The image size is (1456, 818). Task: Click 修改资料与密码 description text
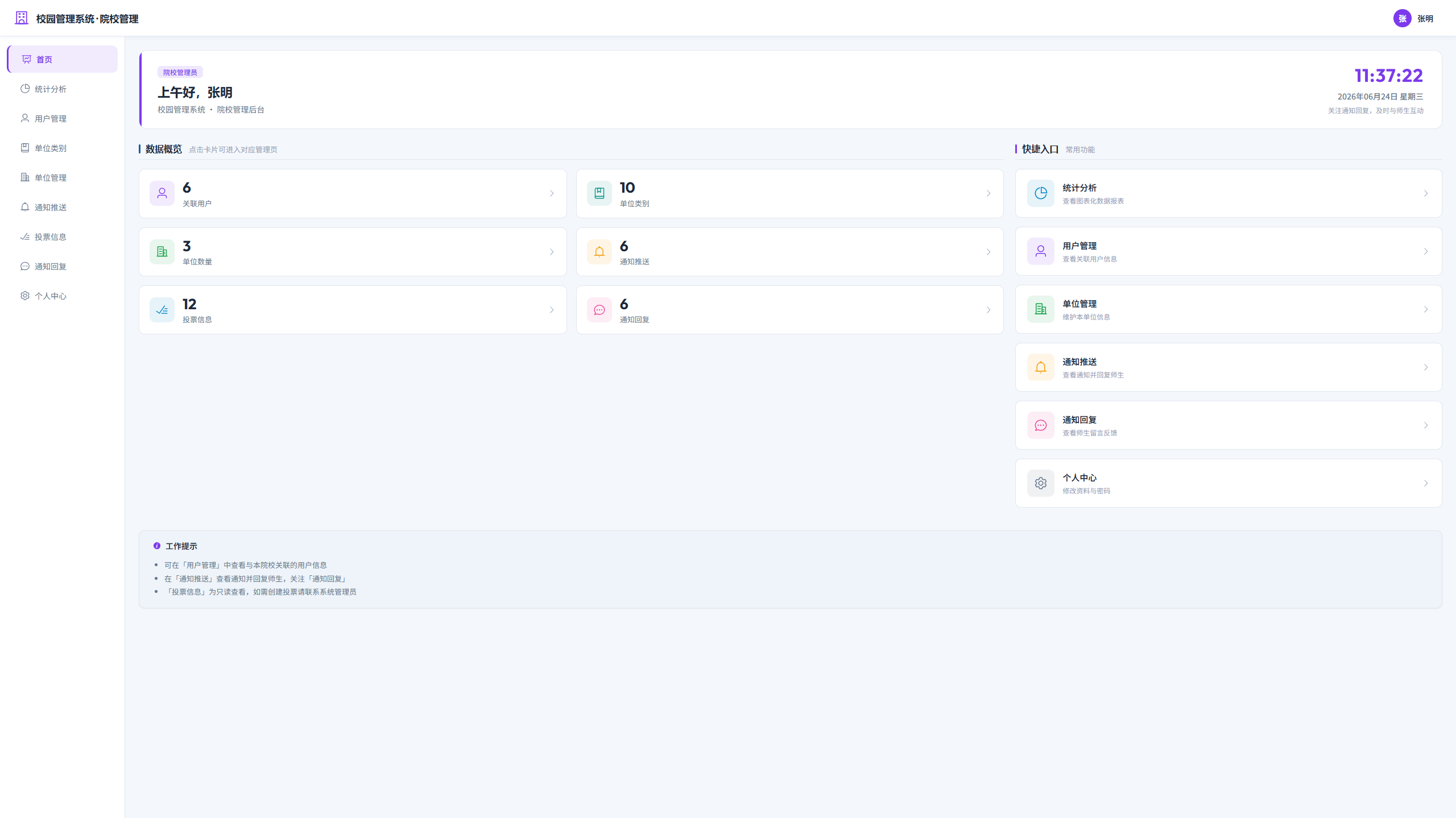tap(1086, 491)
